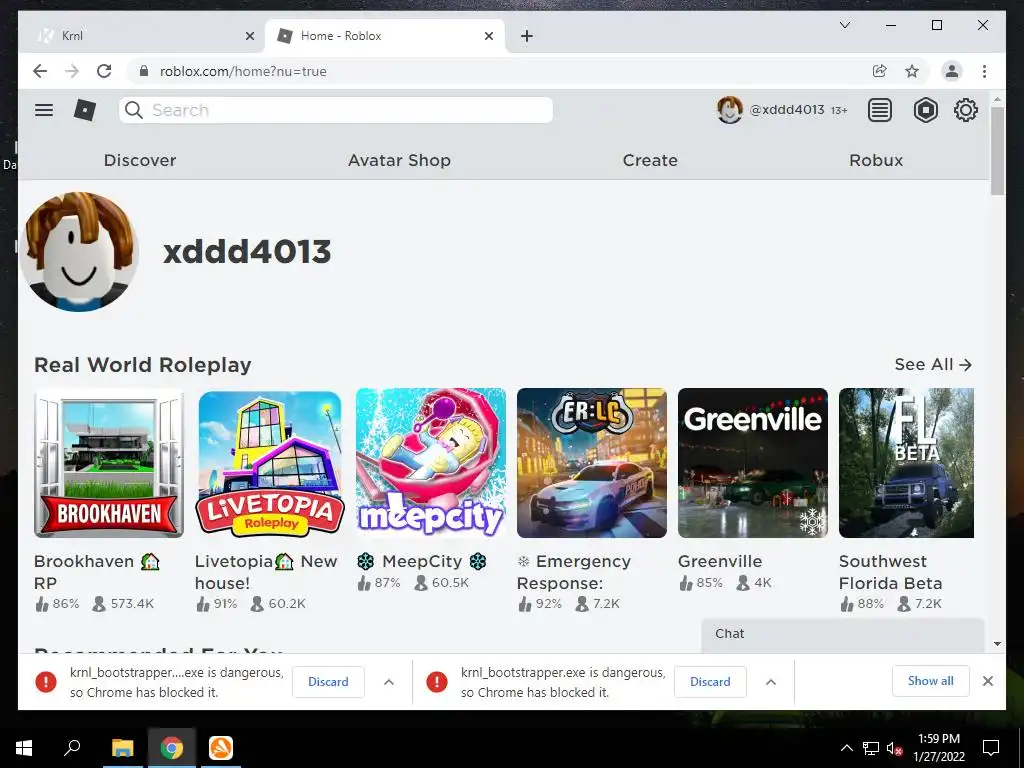Bookmark this page with the star
This screenshot has height=768, width=1024.
[912, 71]
